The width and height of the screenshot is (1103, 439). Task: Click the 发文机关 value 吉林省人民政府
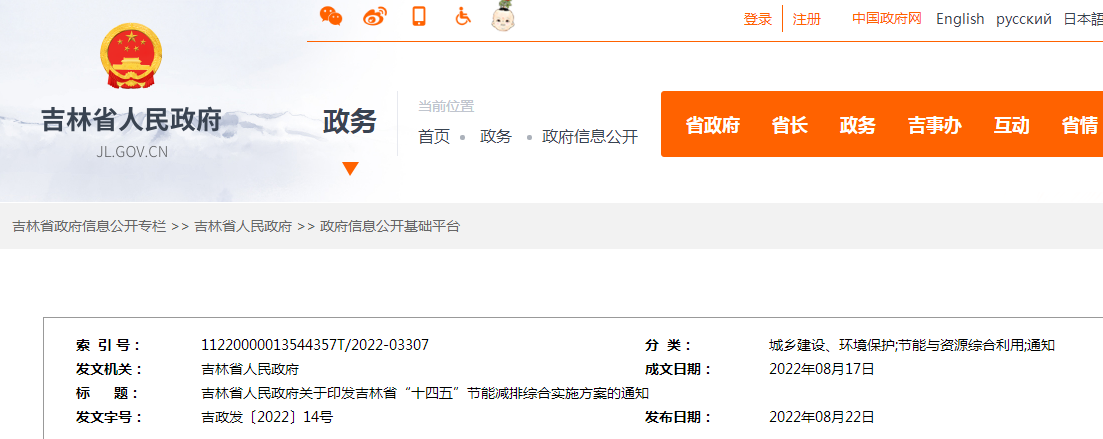(250, 369)
